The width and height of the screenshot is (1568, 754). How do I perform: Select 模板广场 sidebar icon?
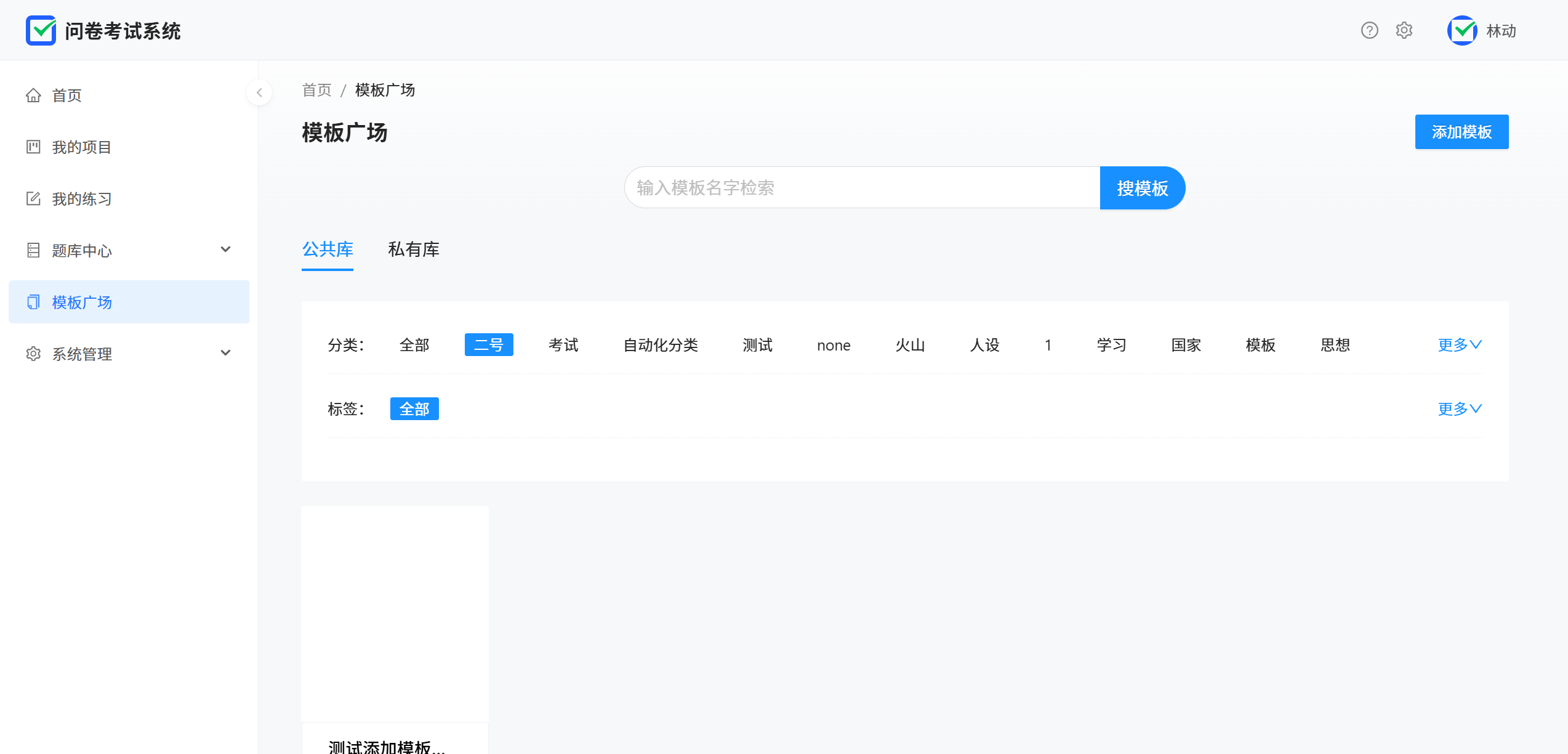click(33, 302)
